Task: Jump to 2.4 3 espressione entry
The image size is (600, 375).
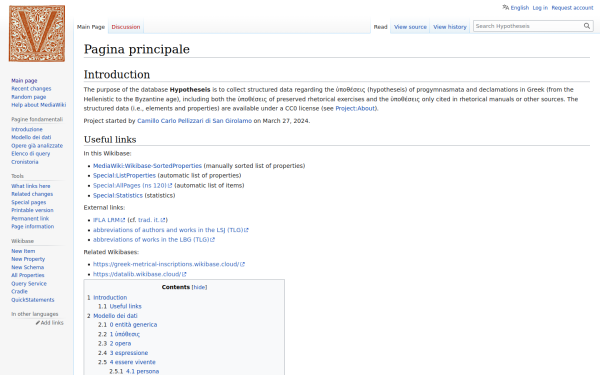Action: [x=123, y=353]
